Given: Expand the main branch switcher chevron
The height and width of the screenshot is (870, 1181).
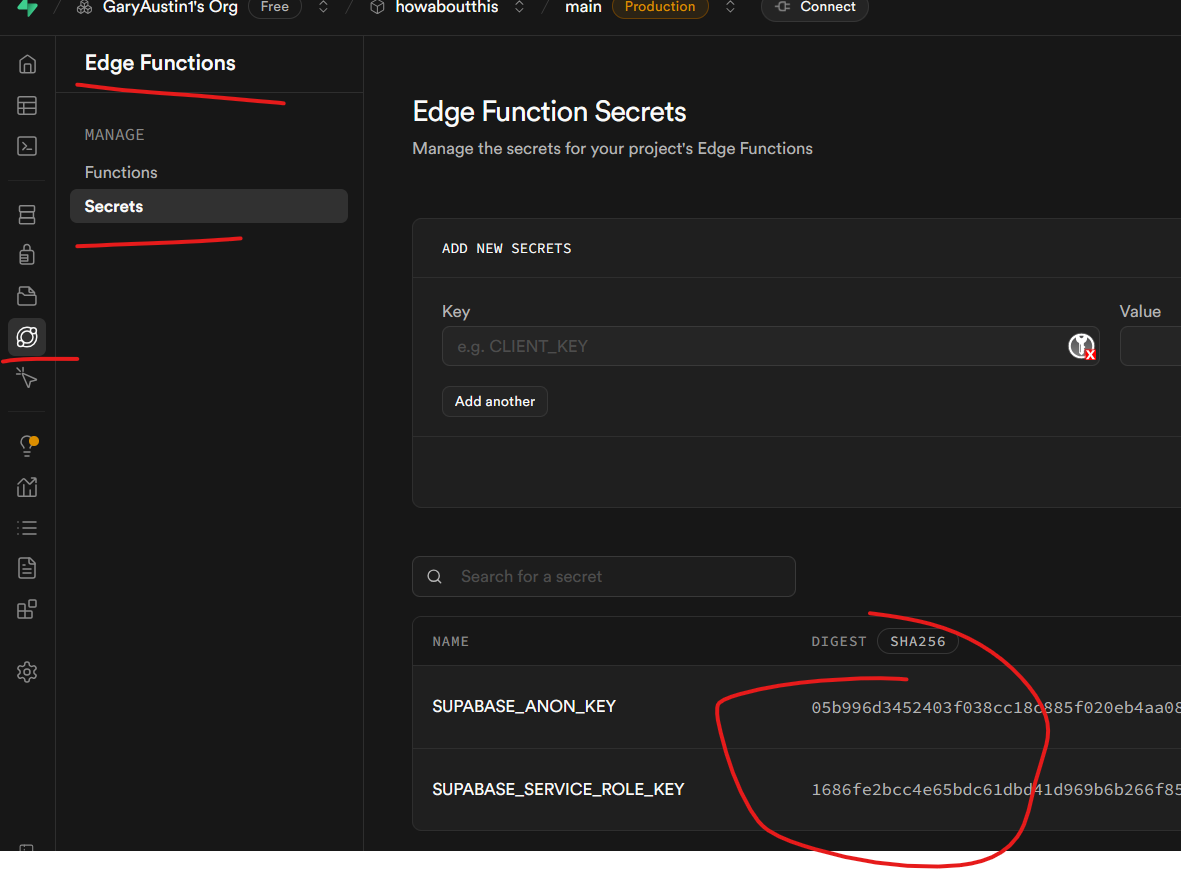Looking at the screenshot, I should click(731, 8).
